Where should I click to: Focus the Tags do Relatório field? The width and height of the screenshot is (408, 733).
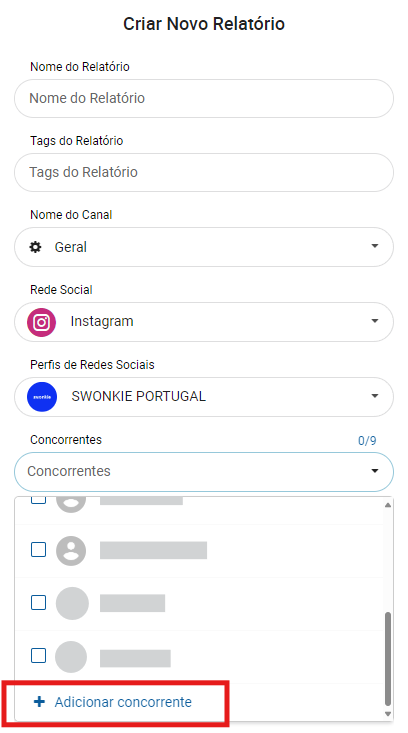point(204,172)
